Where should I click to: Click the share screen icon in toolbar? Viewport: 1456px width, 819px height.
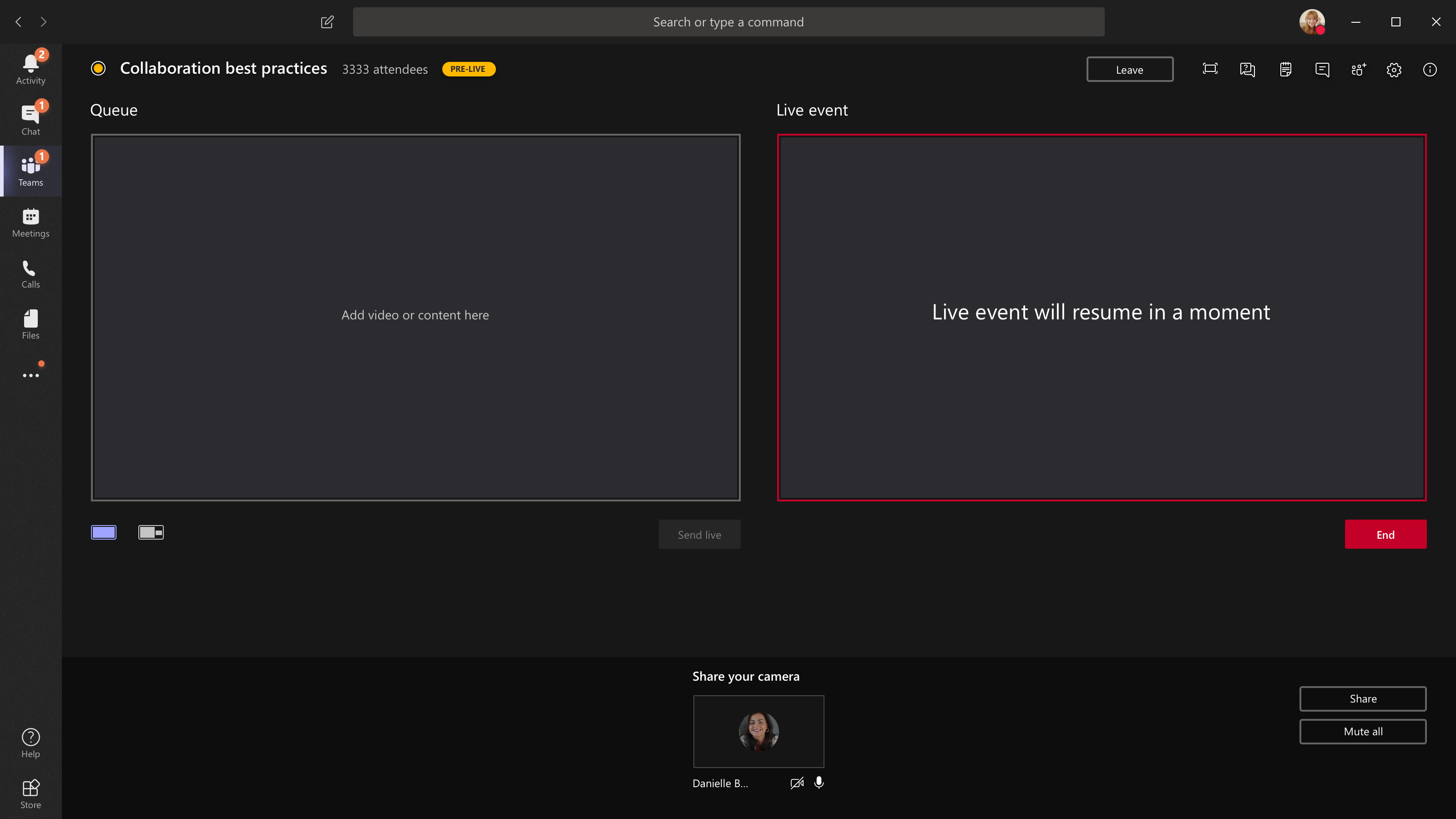tap(1210, 69)
